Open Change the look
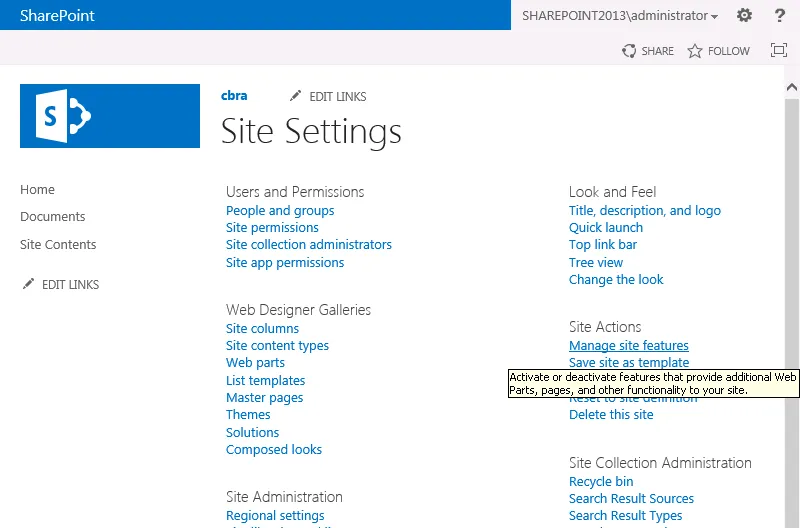800x528 pixels. click(616, 280)
